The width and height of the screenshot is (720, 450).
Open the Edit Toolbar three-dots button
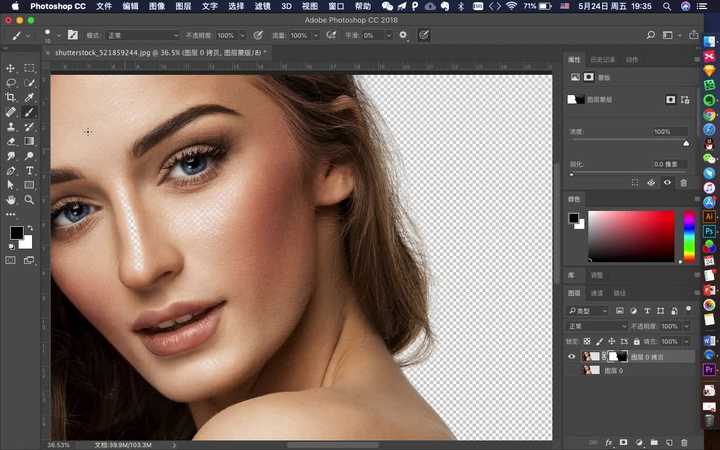click(x=10, y=214)
